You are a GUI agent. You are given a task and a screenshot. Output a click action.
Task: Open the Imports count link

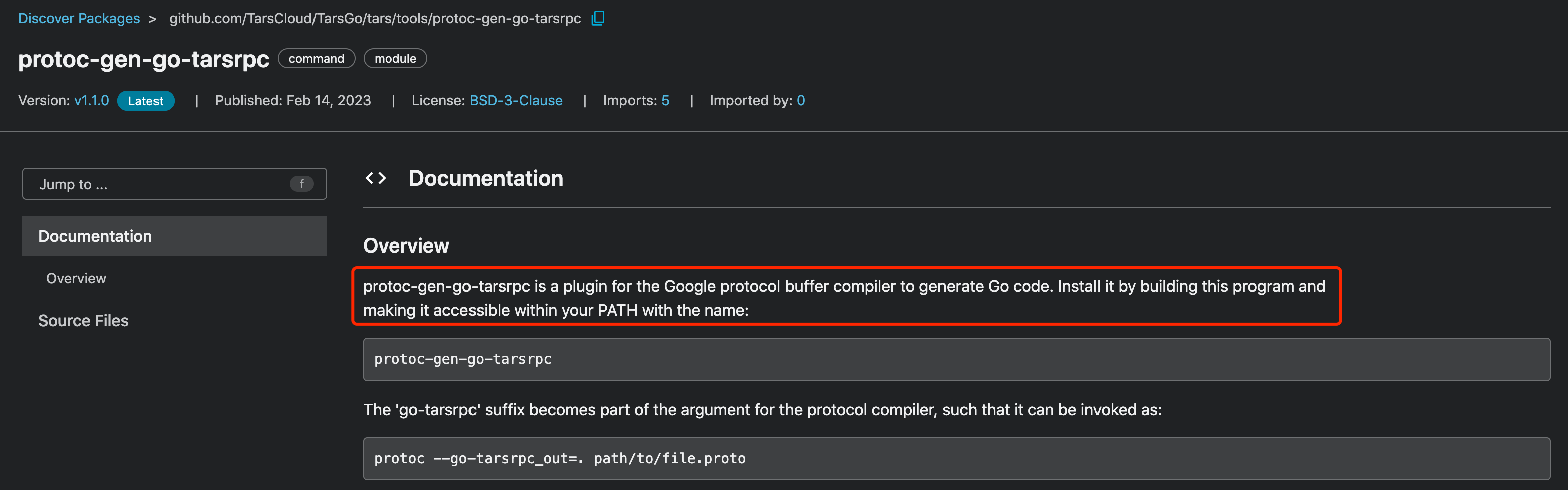click(x=665, y=100)
